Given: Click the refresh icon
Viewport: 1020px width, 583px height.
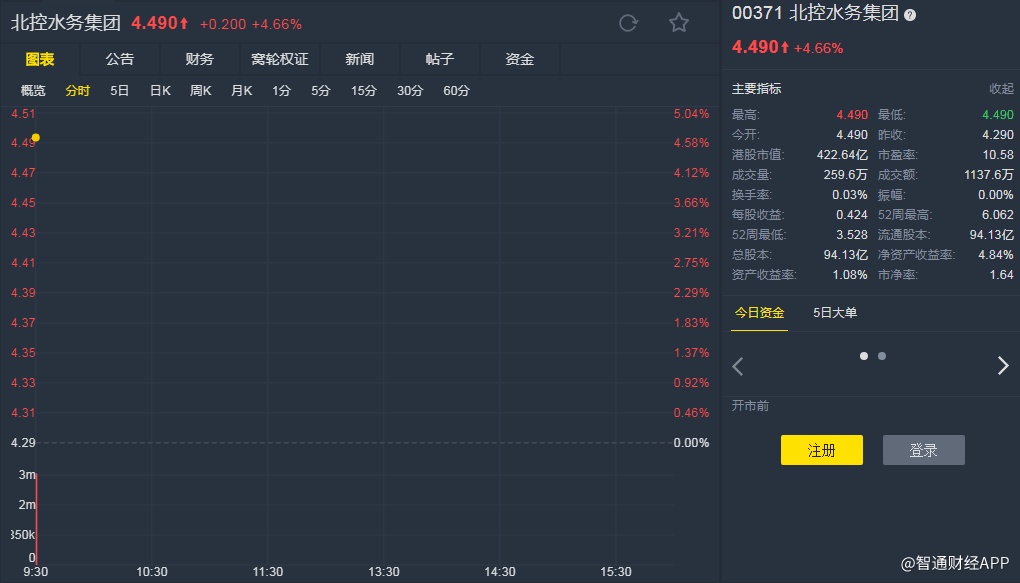Looking at the screenshot, I should (x=628, y=23).
